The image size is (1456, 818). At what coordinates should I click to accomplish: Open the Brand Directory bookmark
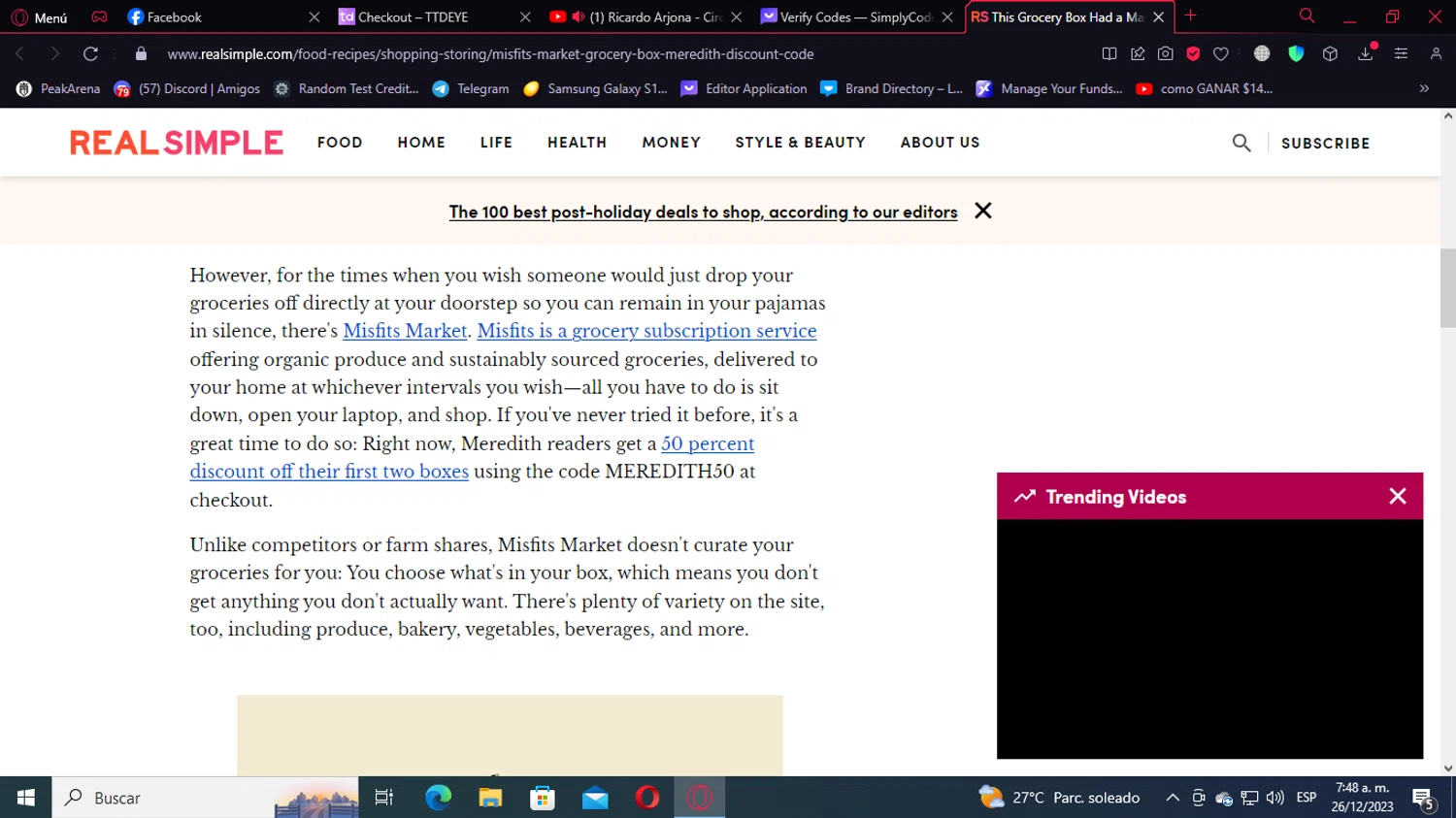click(x=891, y=88)
